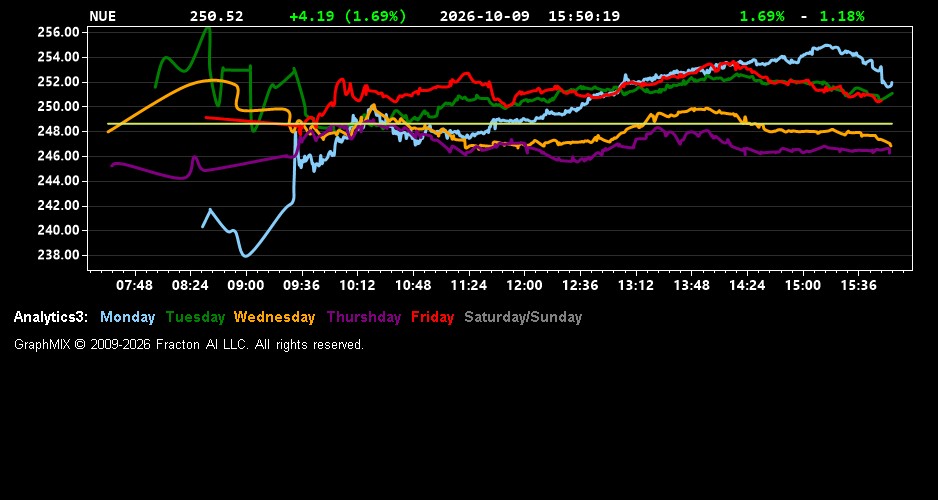Select the Saturday/Sunday legend entry
This screenshot has height=500, width=938.
click(x=523, y=317)
